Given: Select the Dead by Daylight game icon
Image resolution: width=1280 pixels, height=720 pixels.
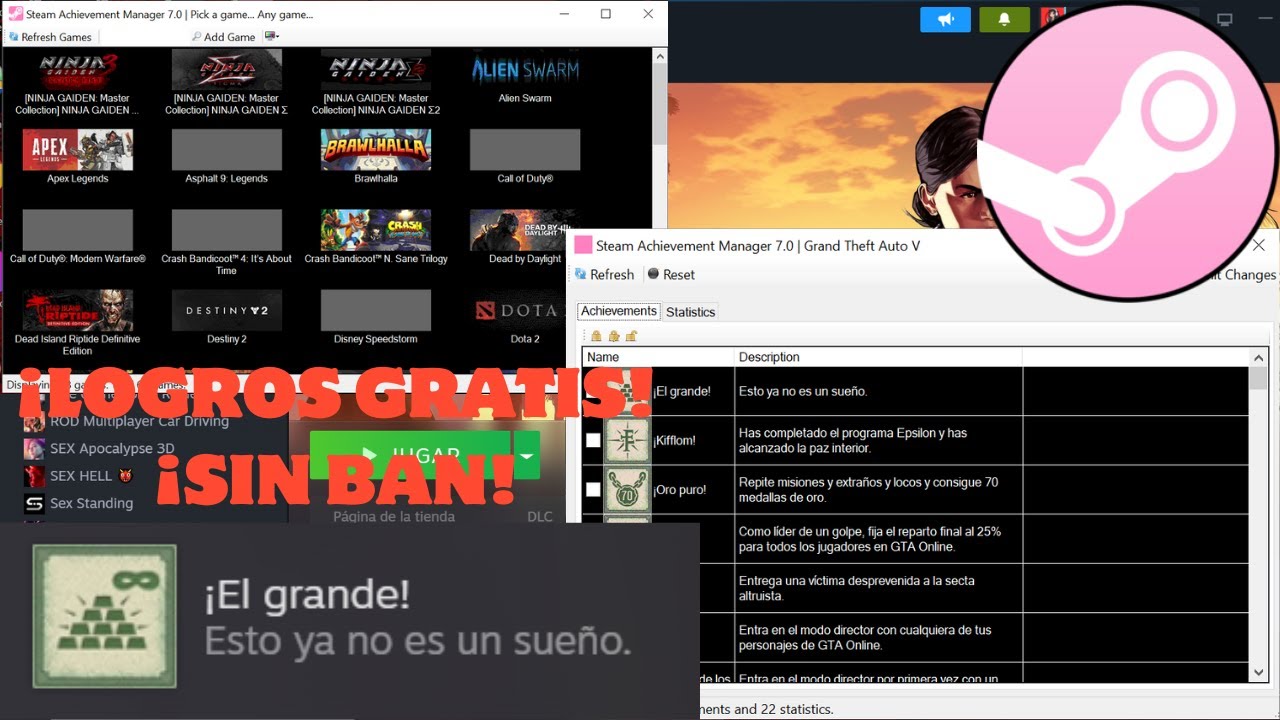Looking at the screenshot, I should pyautogui.click(x=525, y=230).
